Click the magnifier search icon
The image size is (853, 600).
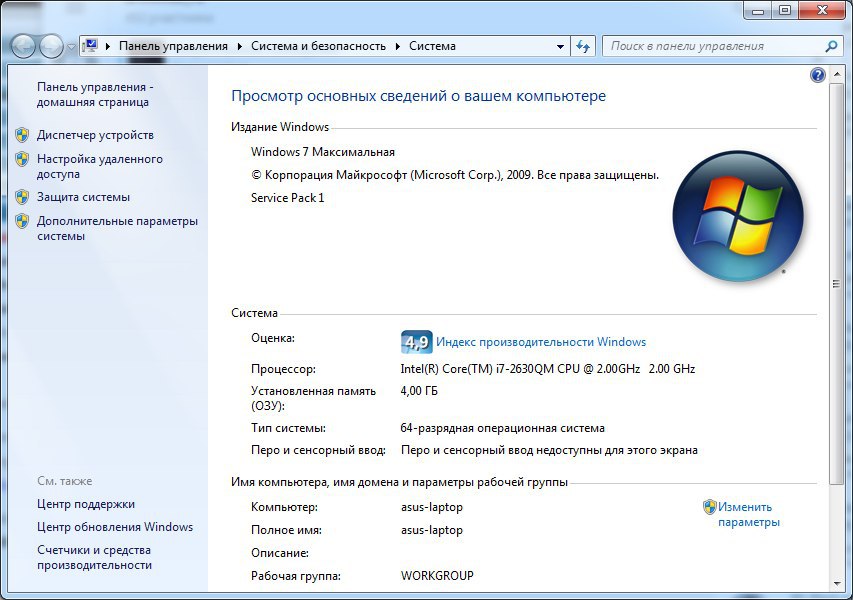[x=831, y=46]
